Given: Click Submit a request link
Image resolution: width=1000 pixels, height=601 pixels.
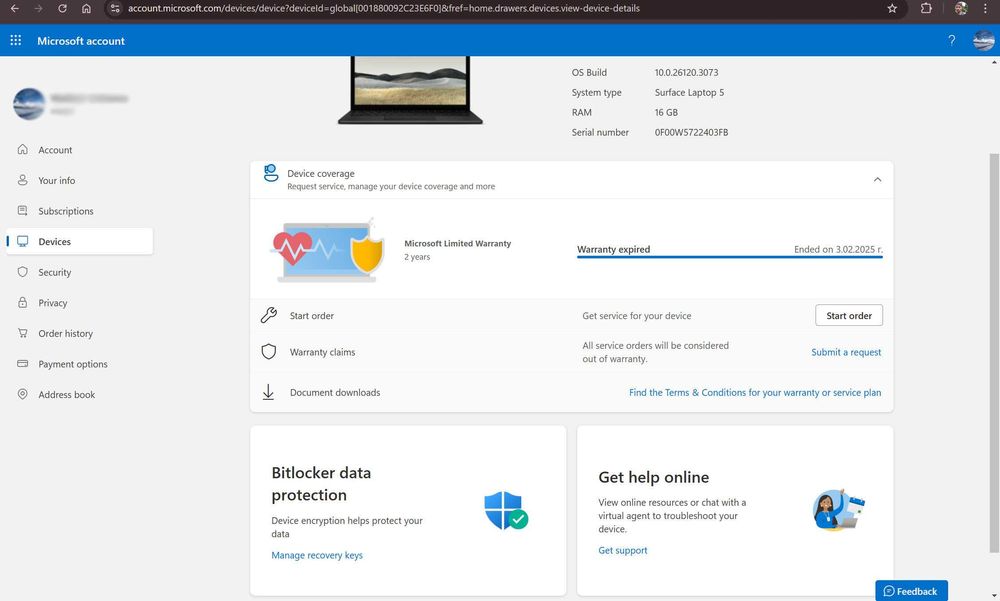Looking at the screenshot, I should tap(846, 352).
